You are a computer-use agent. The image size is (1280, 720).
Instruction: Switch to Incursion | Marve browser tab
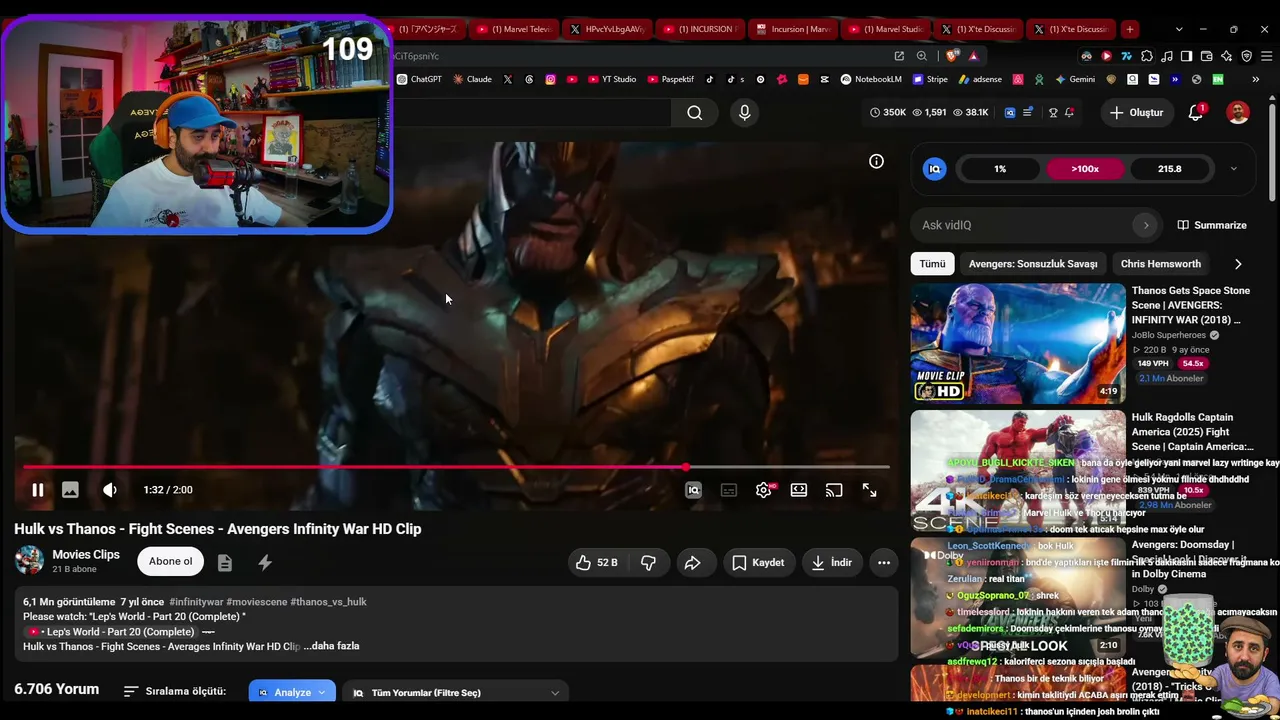[x=792, y=29]
